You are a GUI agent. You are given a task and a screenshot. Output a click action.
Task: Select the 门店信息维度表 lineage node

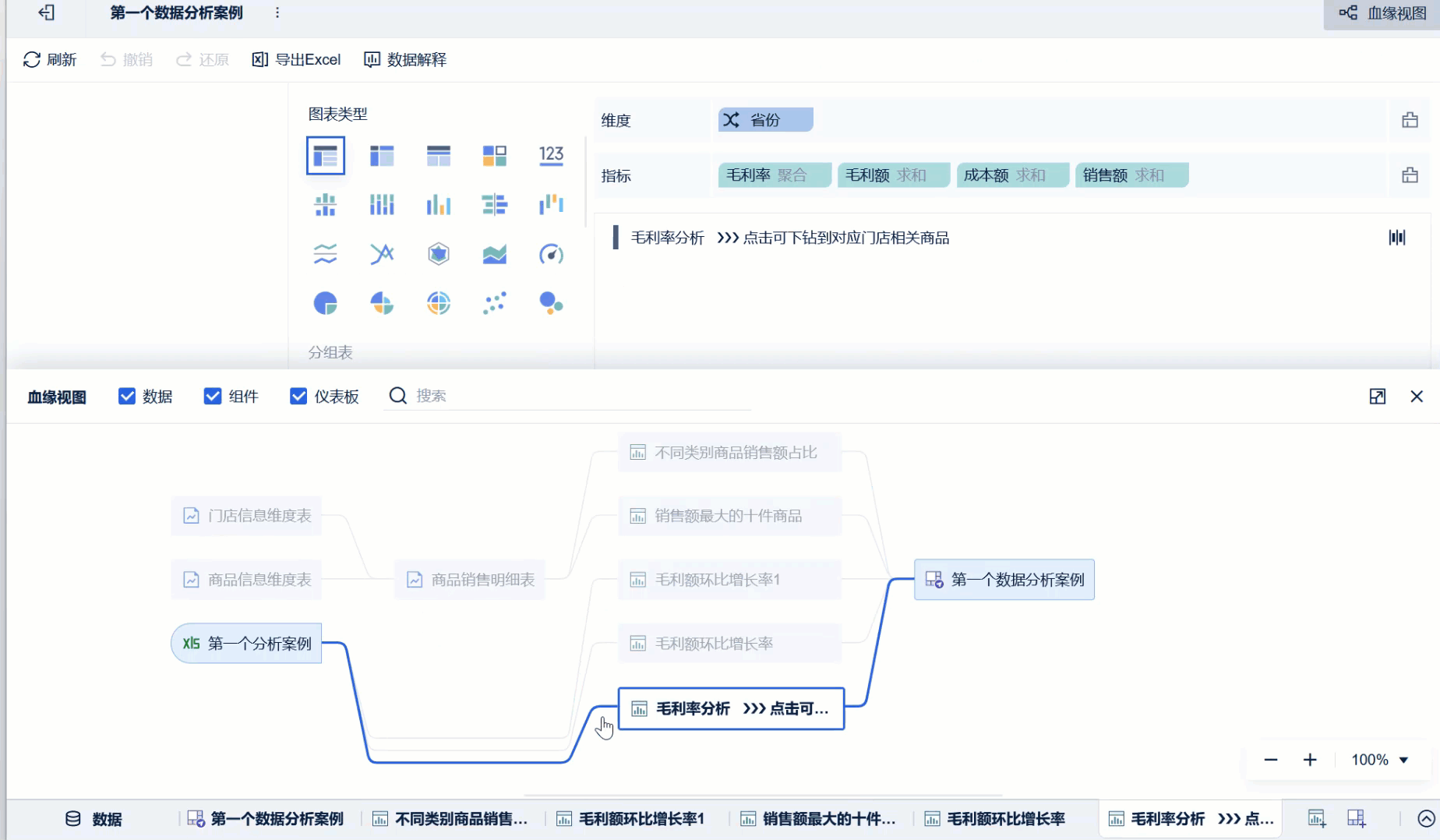246,516
